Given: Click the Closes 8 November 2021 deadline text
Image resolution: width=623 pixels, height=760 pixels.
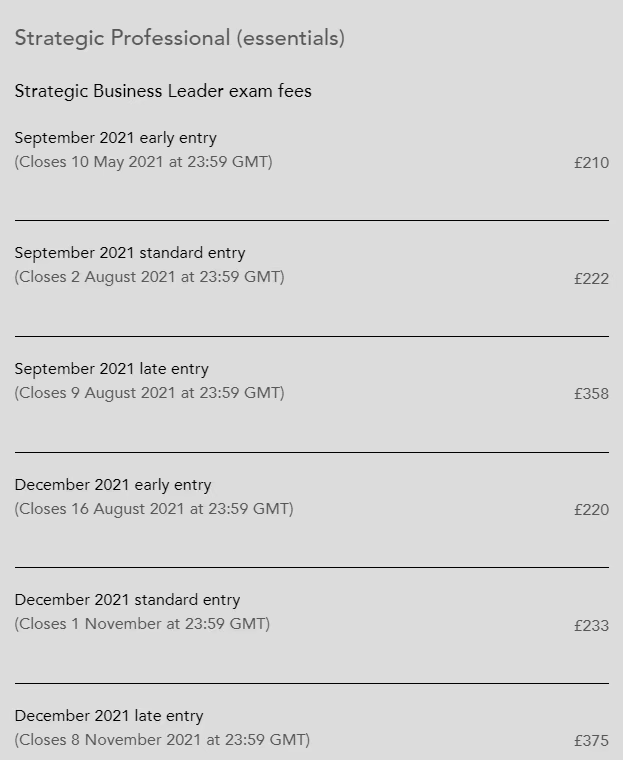Looking at the screenshot, I should (x=162, y=739).
